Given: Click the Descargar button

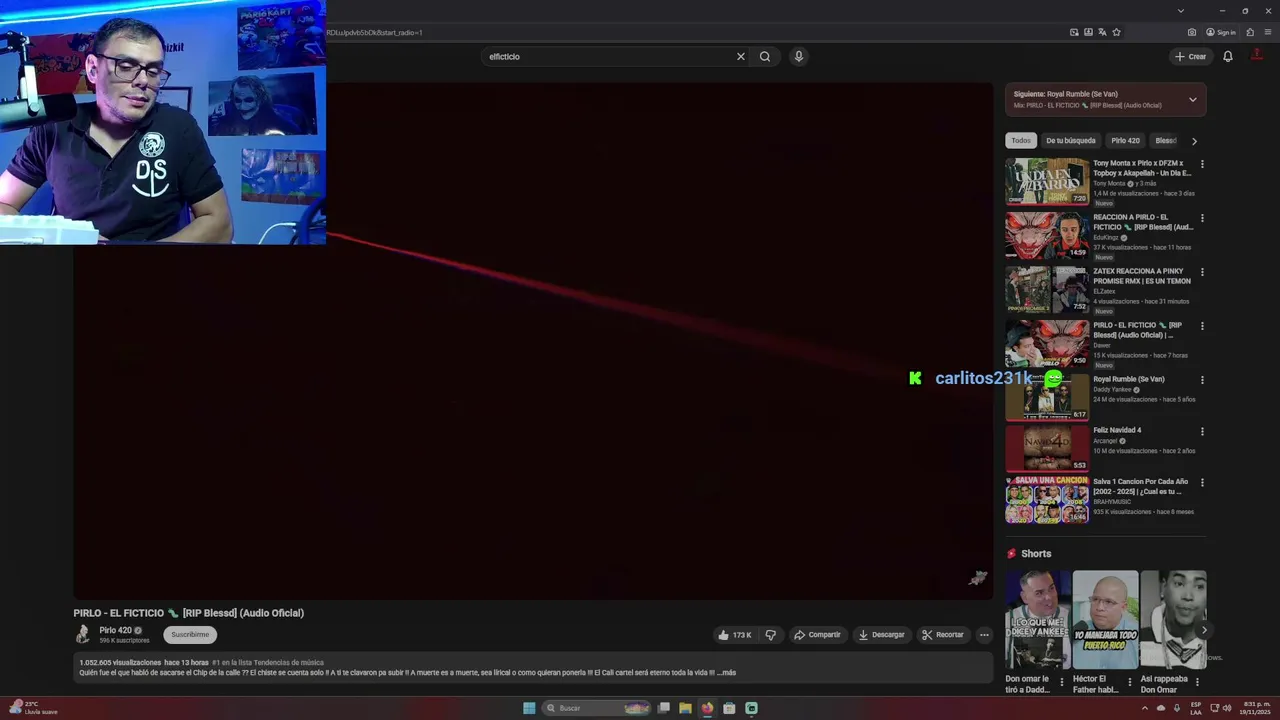Looking at the screenshot, I should [881, 635].
